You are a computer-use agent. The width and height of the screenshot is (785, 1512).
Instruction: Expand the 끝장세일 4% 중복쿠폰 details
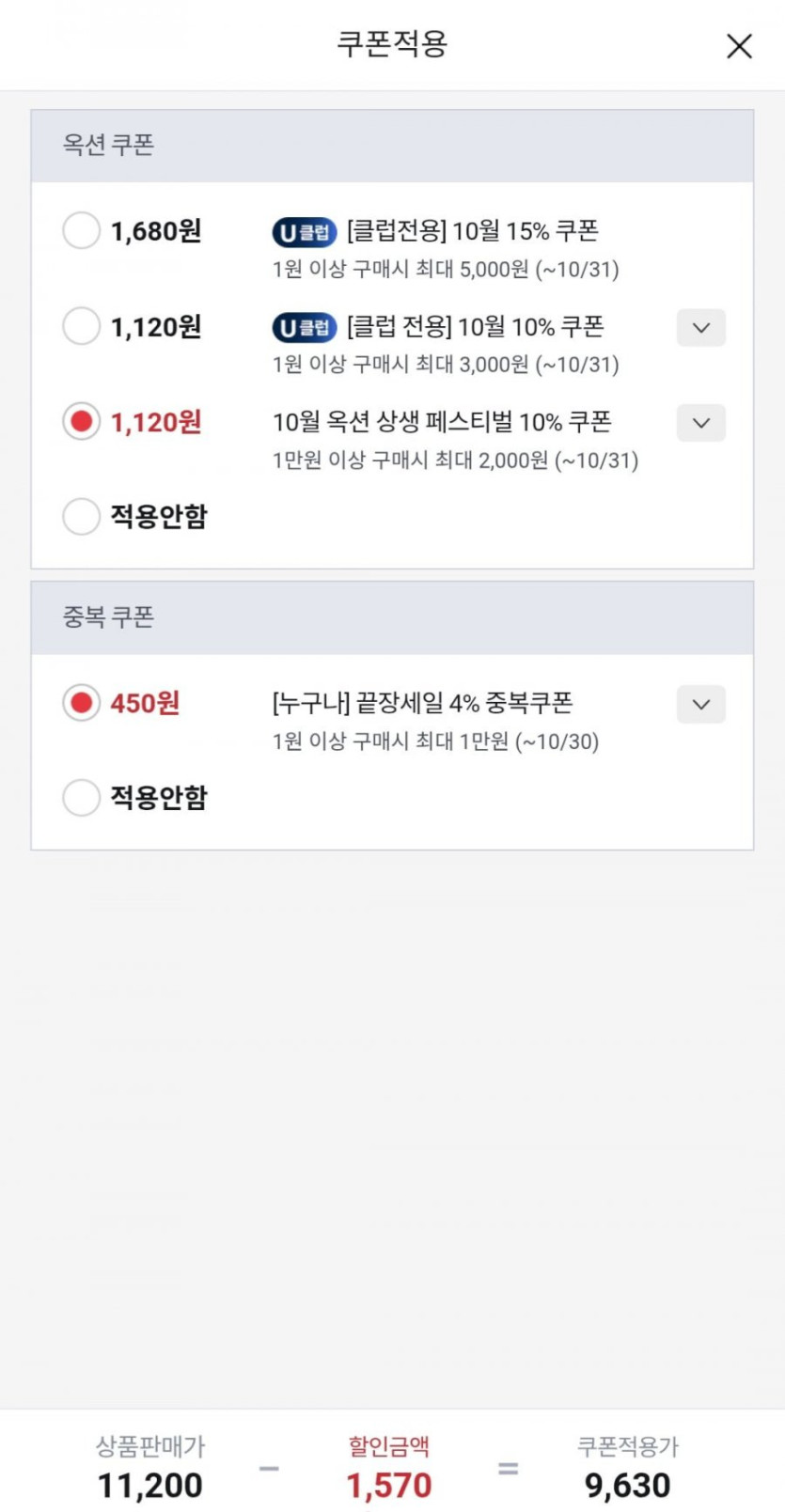click(700, 705)
